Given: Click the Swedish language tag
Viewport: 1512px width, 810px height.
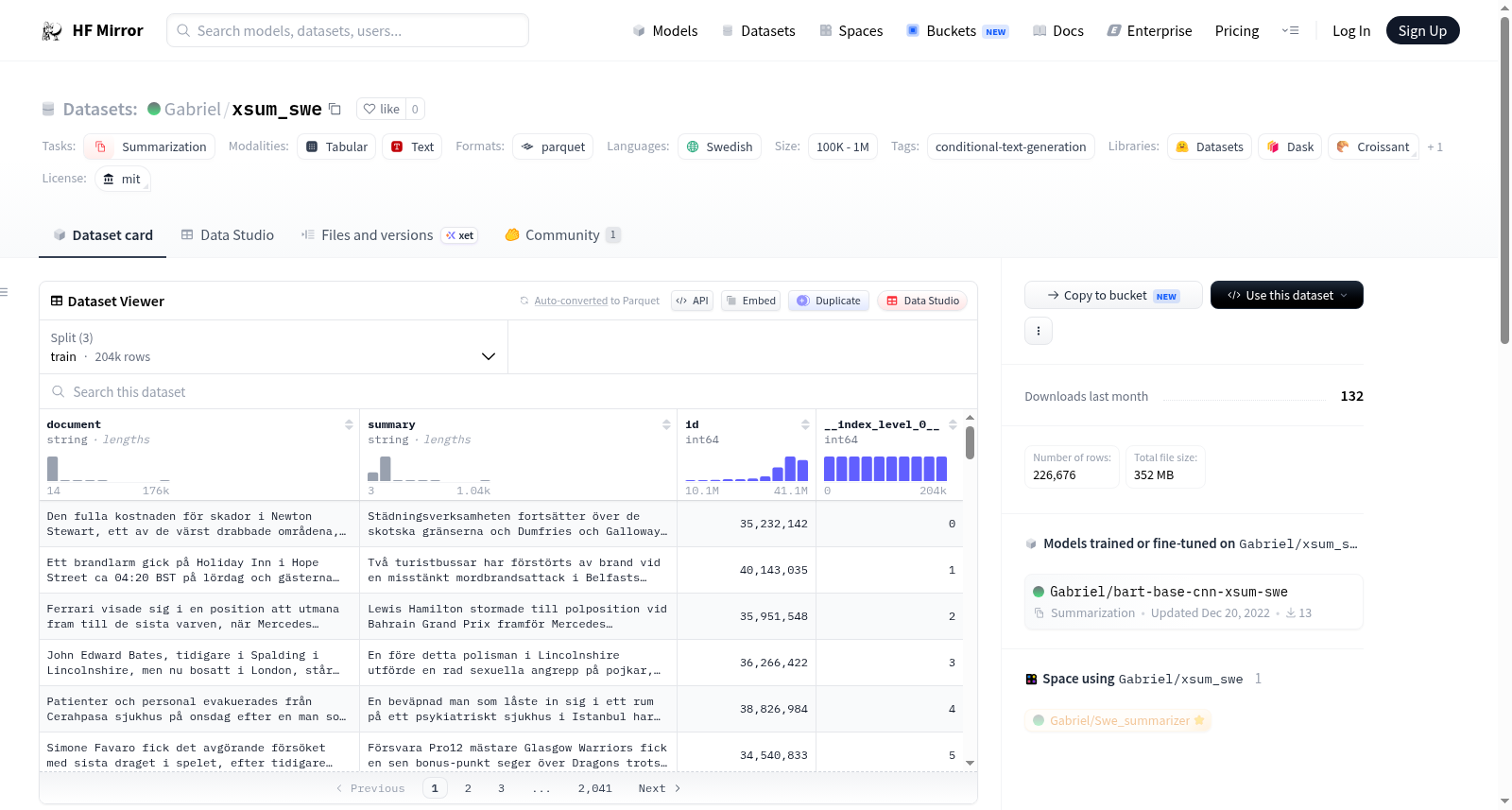Looking at the screenshot, I should point(719,146).
